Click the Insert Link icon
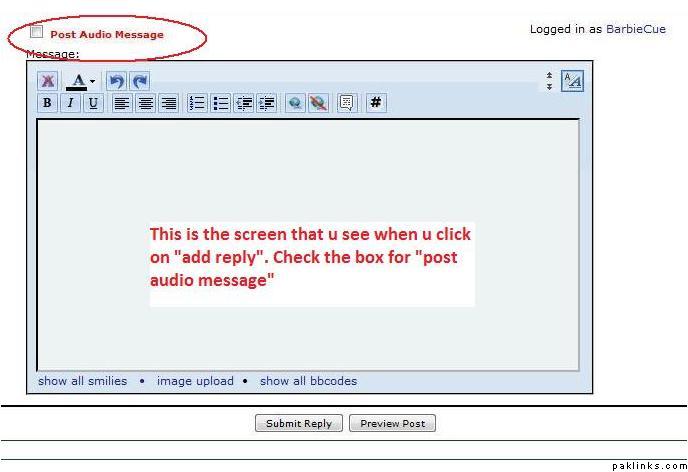The width and height of the screenshot is (688, 472). (295, 103)
